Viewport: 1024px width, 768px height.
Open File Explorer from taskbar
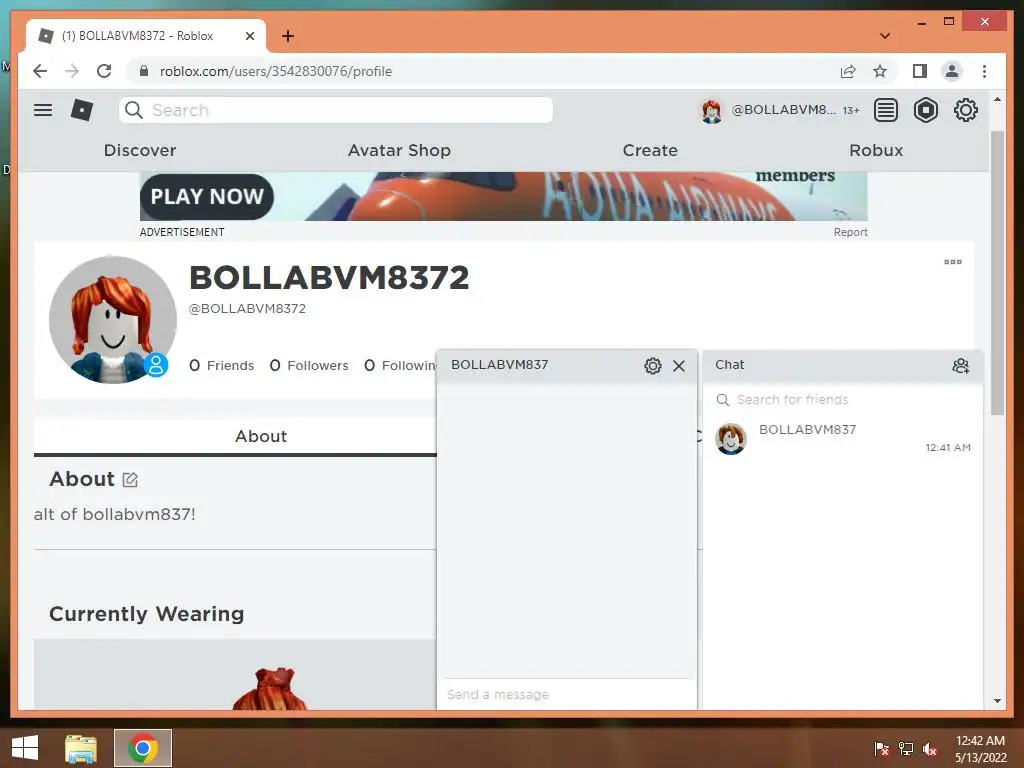pos(81,748)
